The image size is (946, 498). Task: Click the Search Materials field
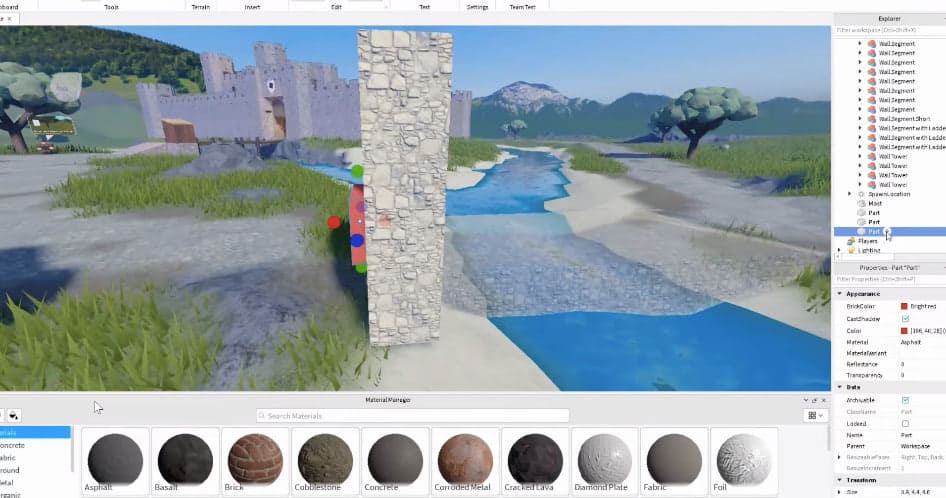[413, 416]
